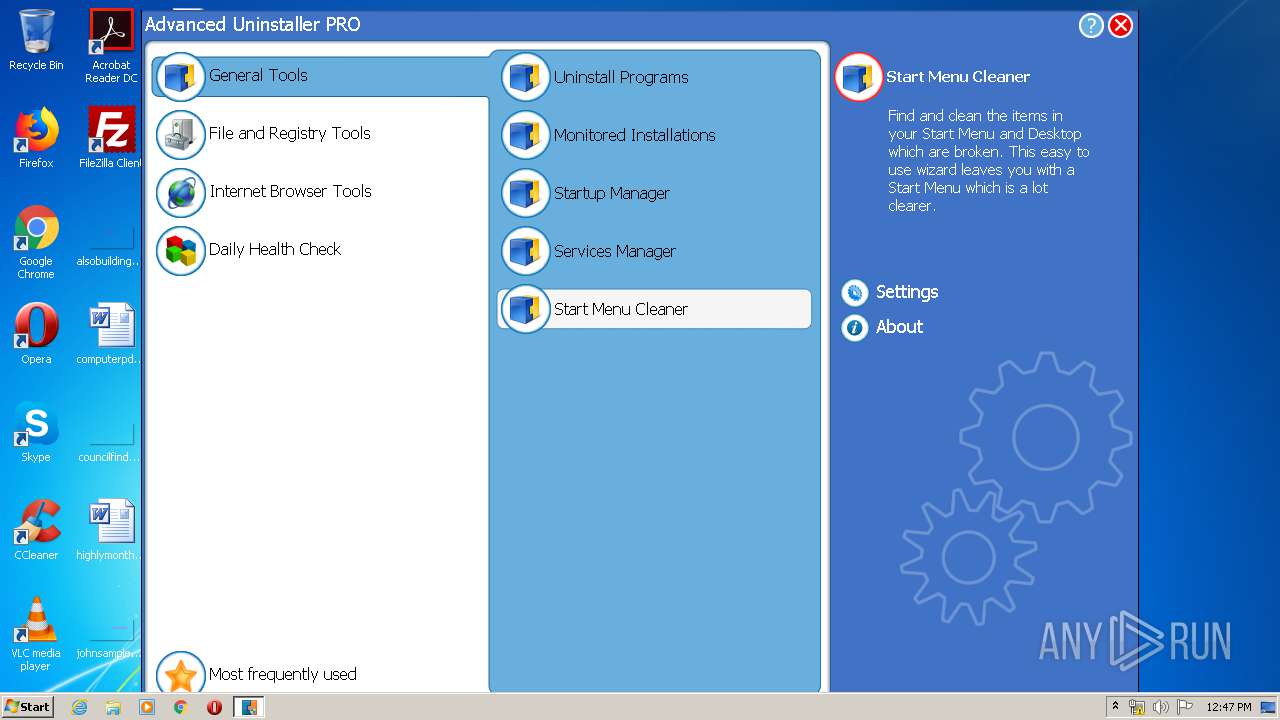Open File and Registry Tools category
1280x720 pixels.
pos(289,133)
